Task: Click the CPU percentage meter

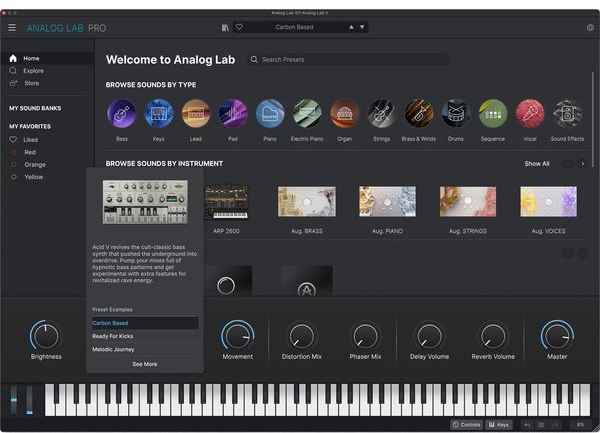Action: [x=580, y=425]
